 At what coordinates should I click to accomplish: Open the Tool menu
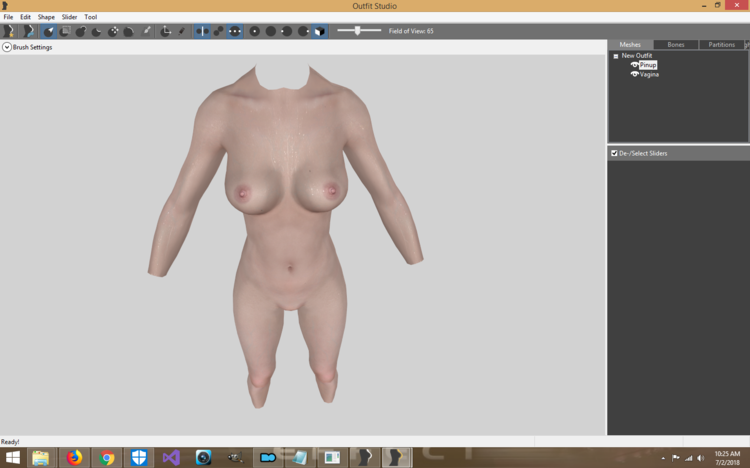(x=91, y=17)
